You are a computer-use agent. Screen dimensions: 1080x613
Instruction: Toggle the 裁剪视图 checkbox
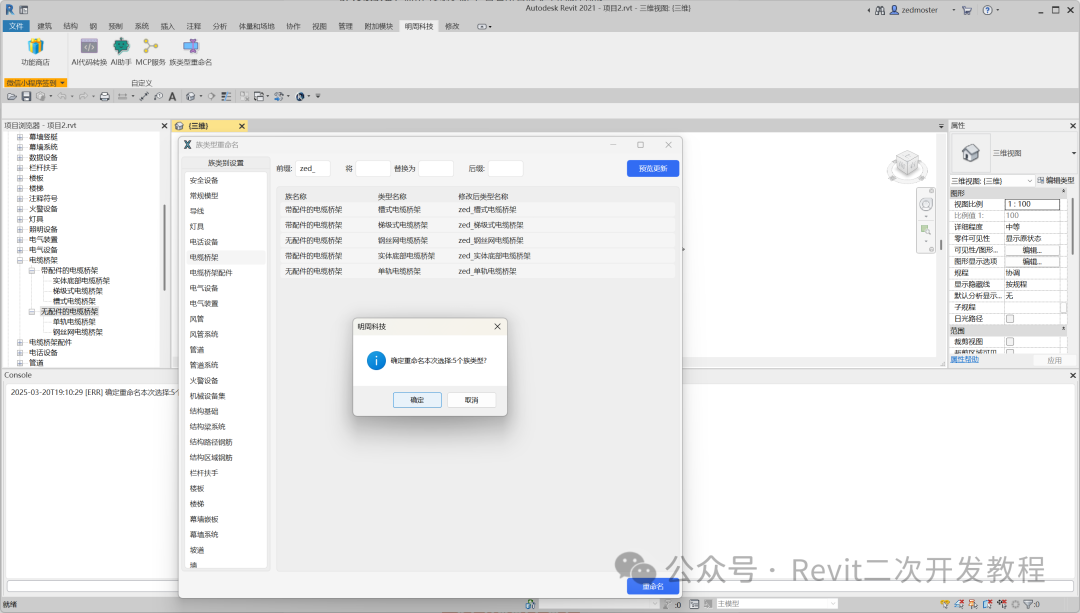pos(1010,342)
